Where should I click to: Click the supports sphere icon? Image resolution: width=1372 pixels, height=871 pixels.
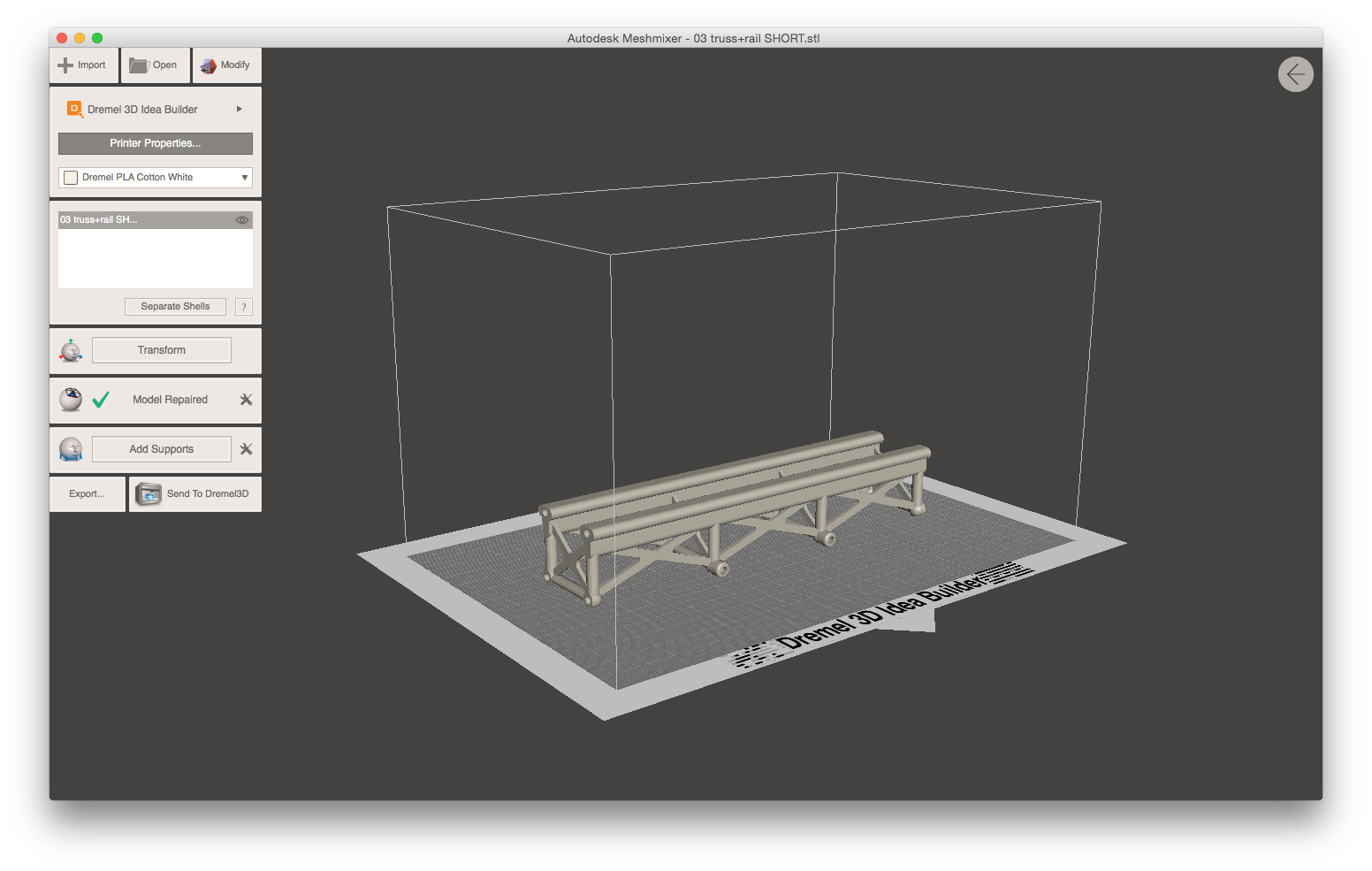click(x=71, y=449)
